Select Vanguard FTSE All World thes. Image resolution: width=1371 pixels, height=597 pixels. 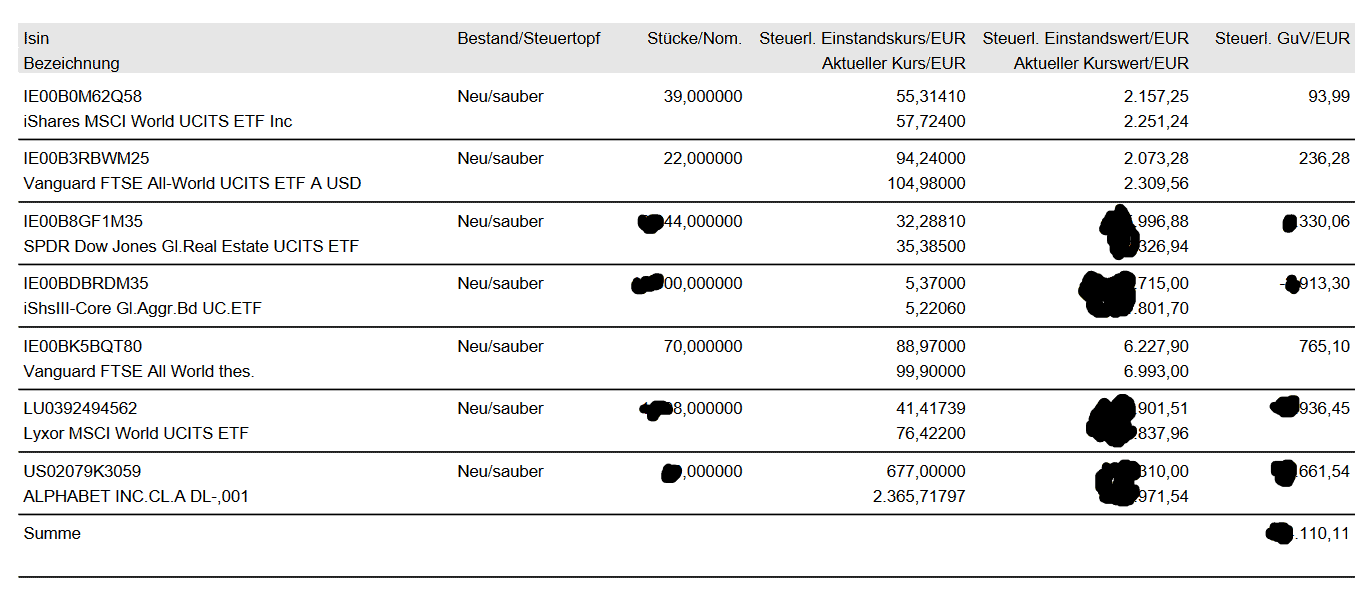click(x=139, y=371)
